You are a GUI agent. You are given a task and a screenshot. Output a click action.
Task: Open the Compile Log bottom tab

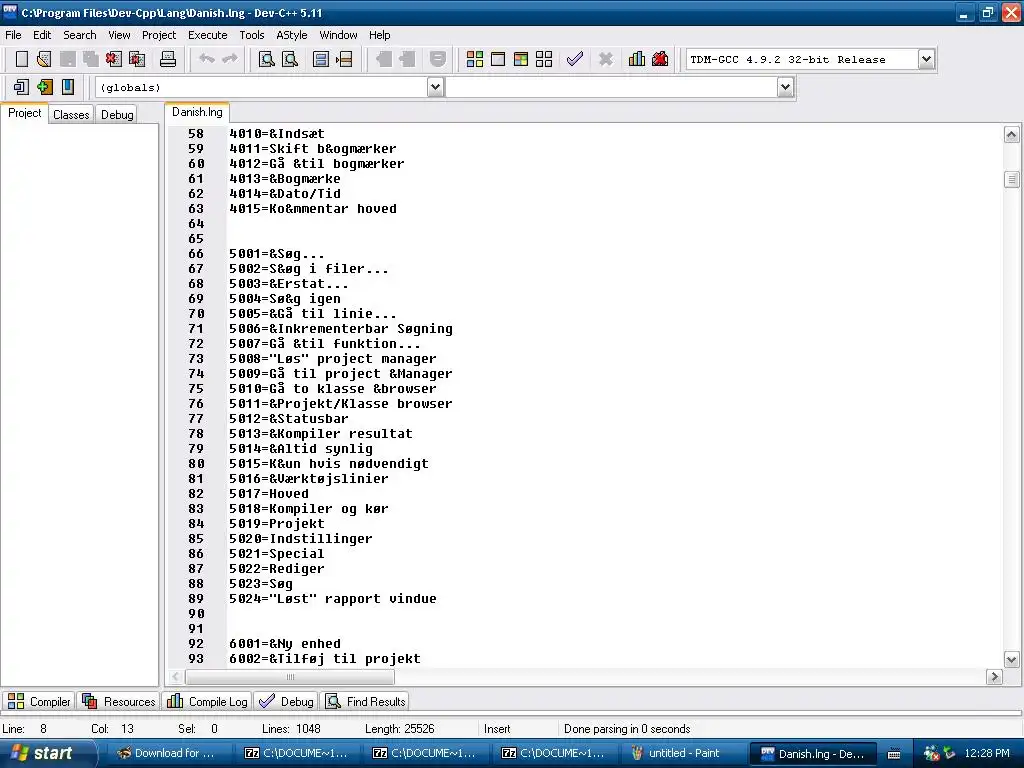click(208, 701)
